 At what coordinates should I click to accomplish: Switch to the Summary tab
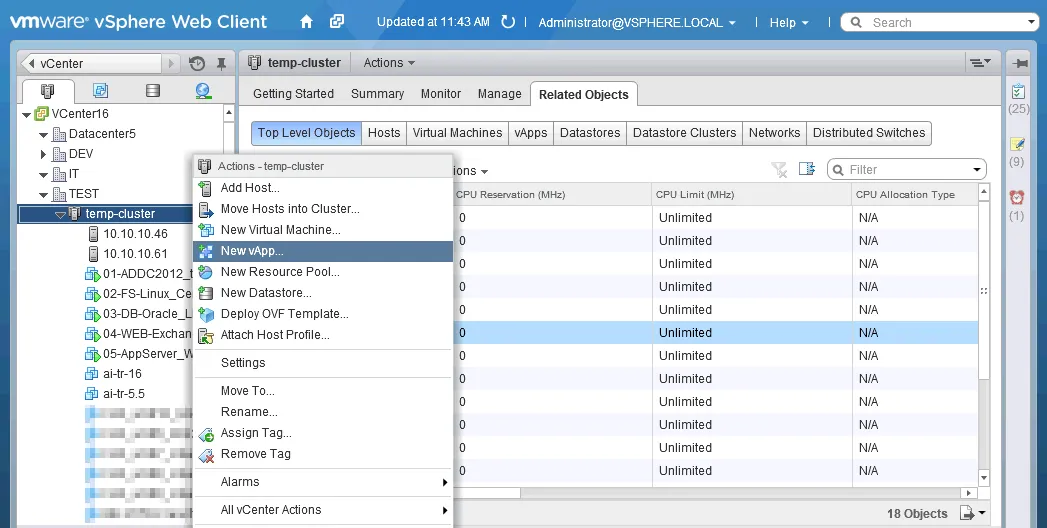tap(377, 94)
